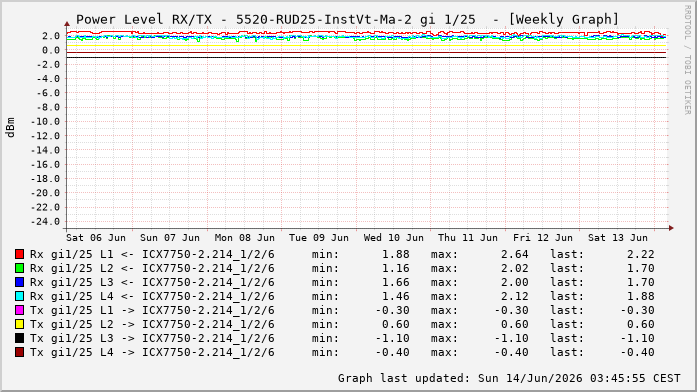Click the cyan Rx L4 legend swatch
This screenshot has height=392, width=697.
(x=19, y=296)
